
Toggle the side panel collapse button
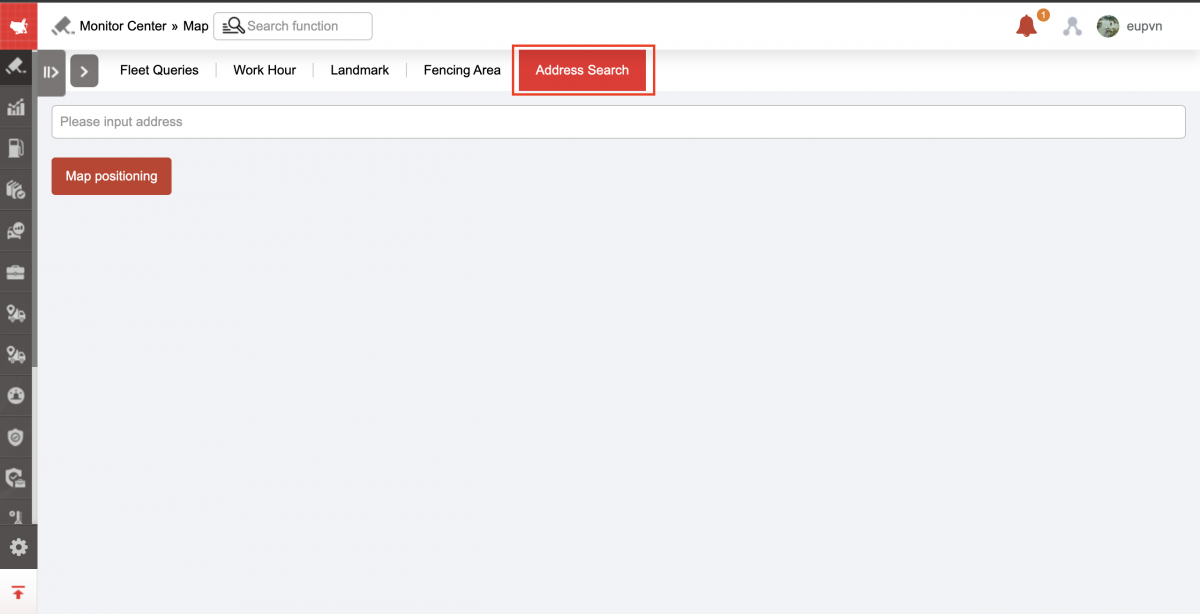coord(51,72)
